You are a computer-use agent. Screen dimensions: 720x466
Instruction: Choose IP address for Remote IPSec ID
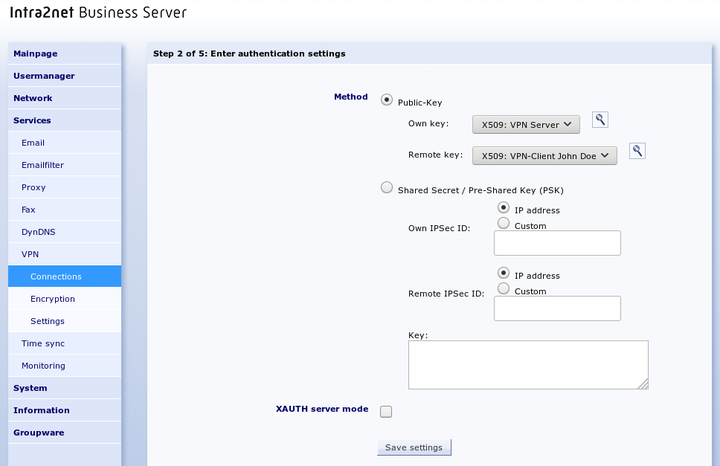coord(504,273)
